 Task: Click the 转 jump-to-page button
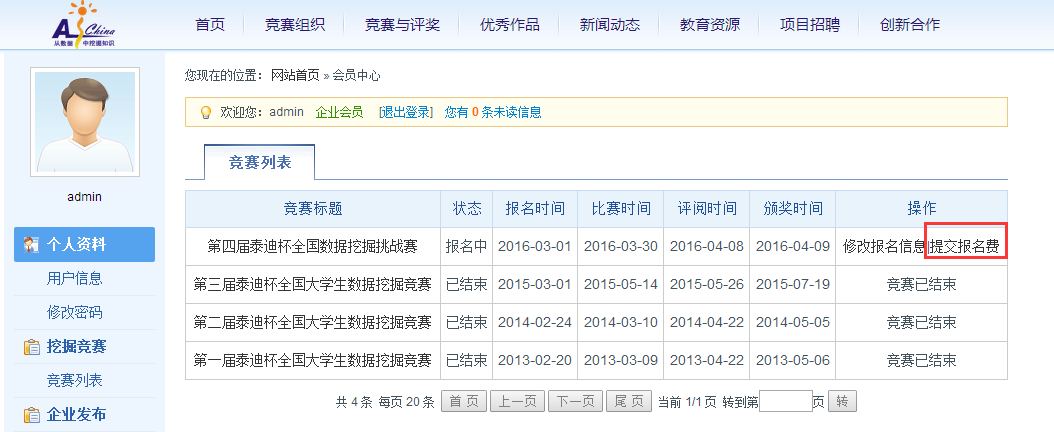point(842,402)
